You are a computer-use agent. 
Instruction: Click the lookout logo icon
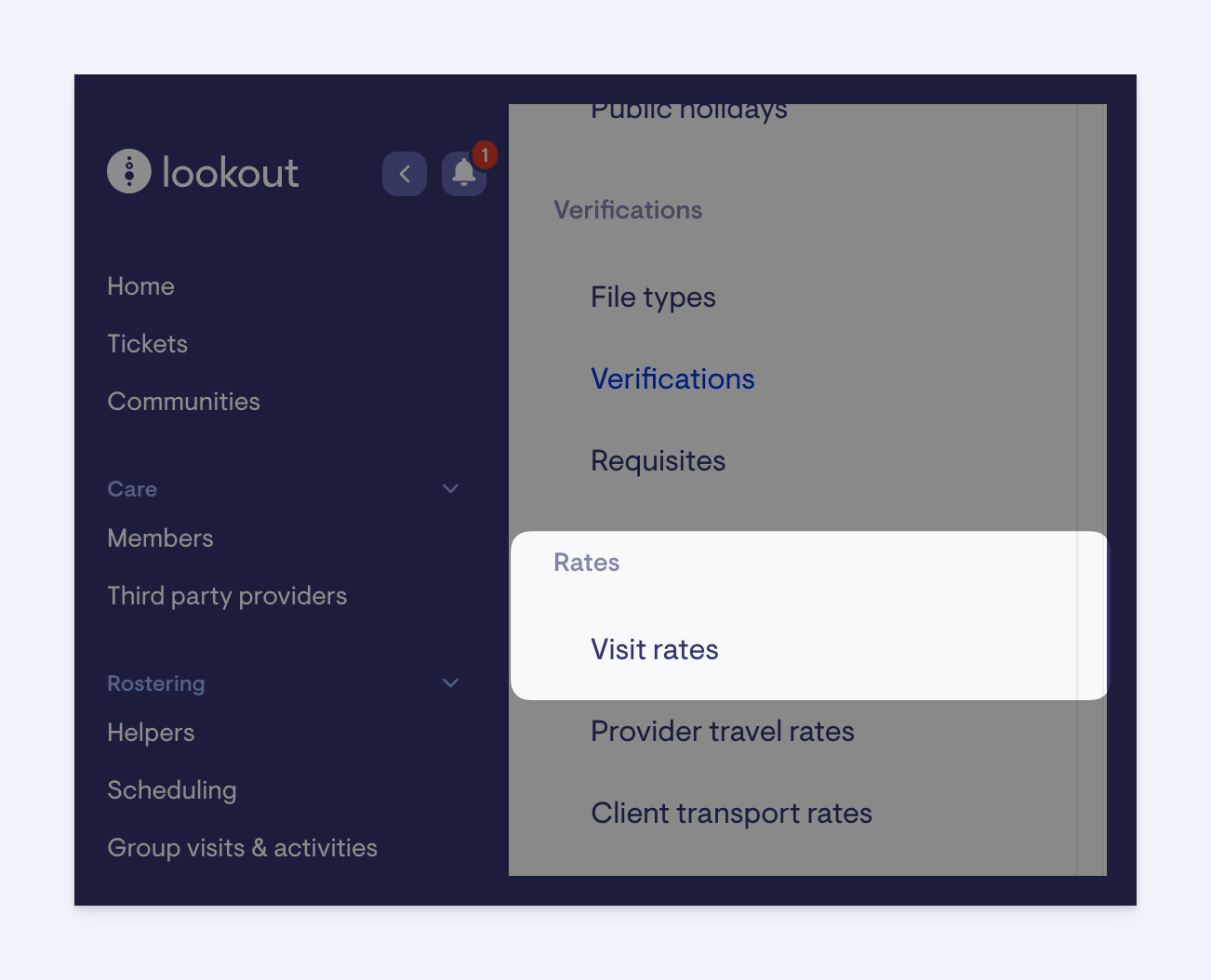[x=129, y=172]
